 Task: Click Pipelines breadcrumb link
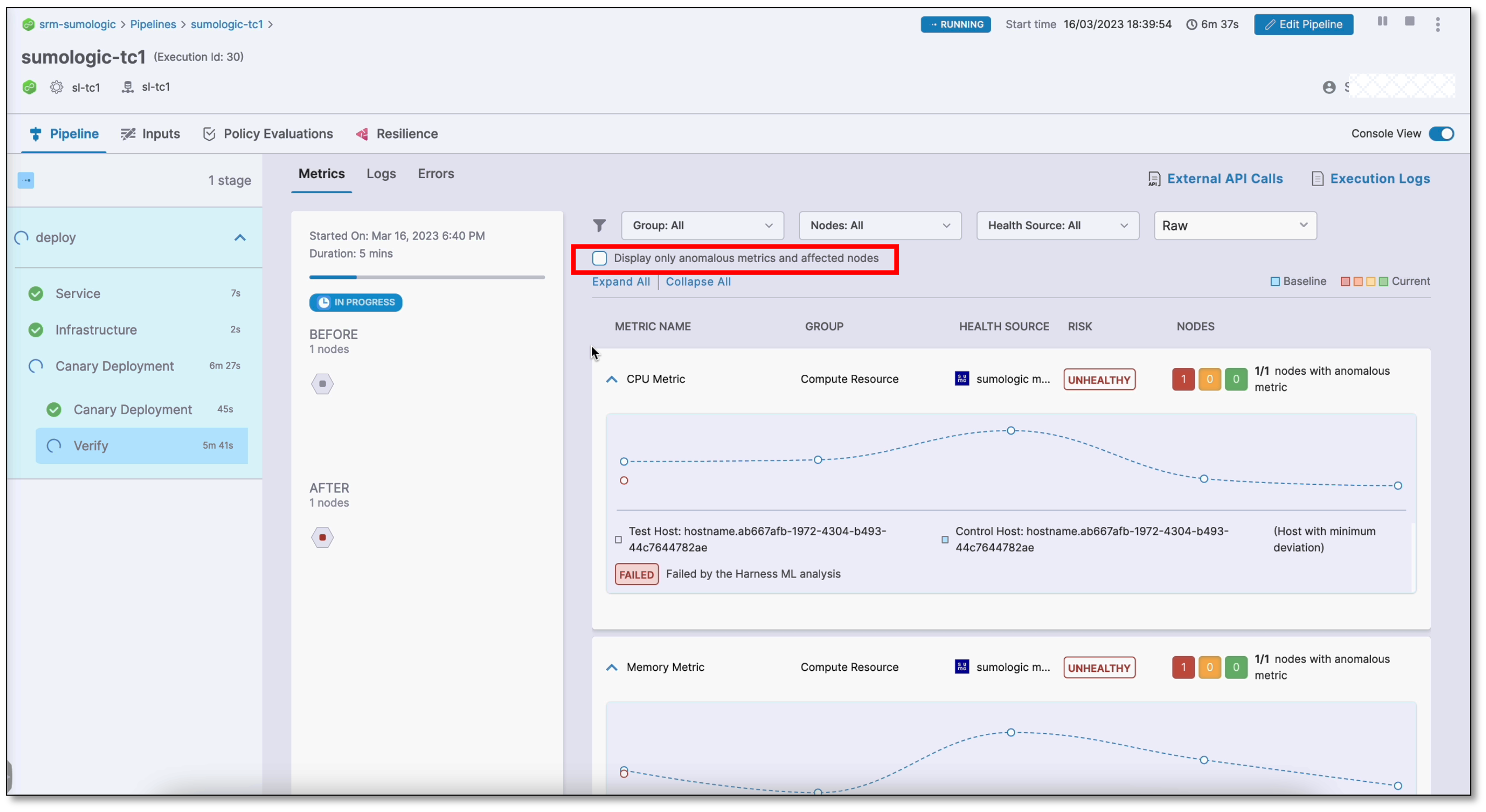153,24
